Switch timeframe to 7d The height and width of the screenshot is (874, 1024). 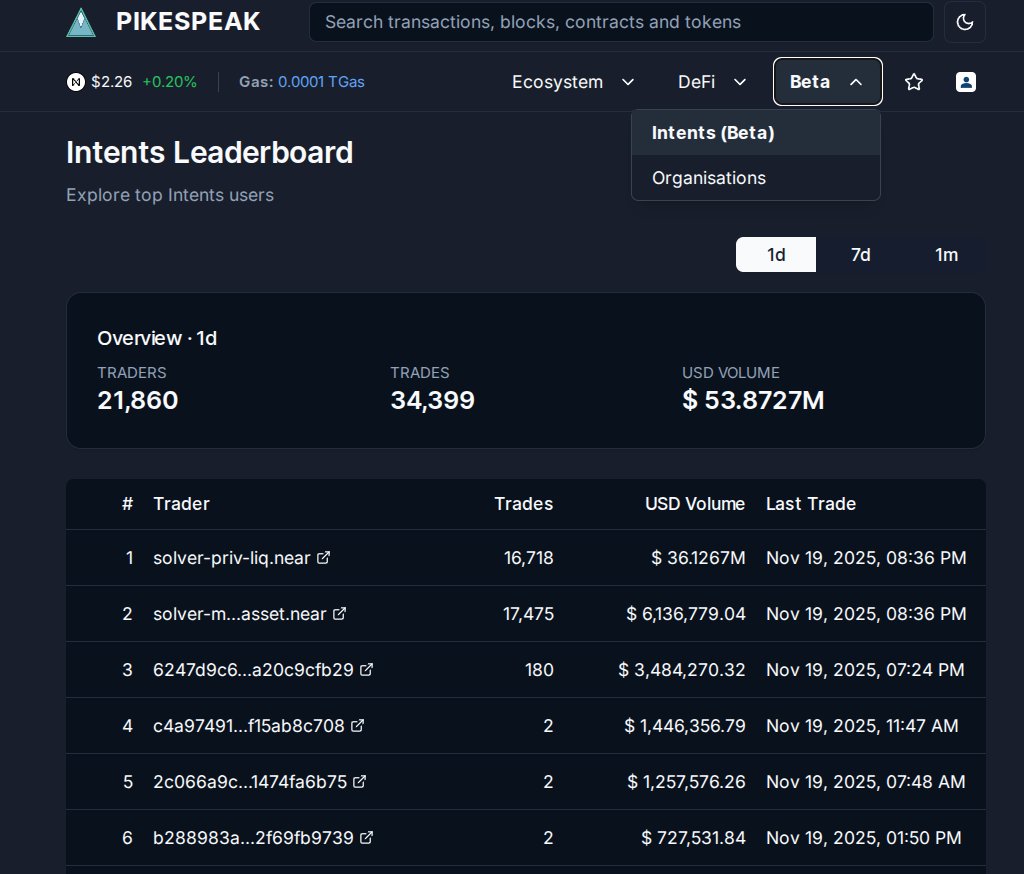point(860,255)
